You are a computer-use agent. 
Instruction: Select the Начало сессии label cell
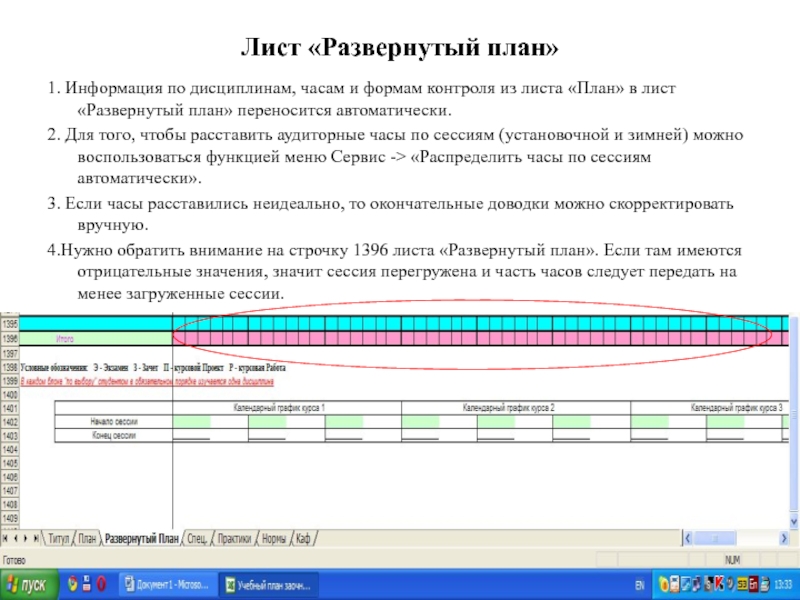point(113,421)
